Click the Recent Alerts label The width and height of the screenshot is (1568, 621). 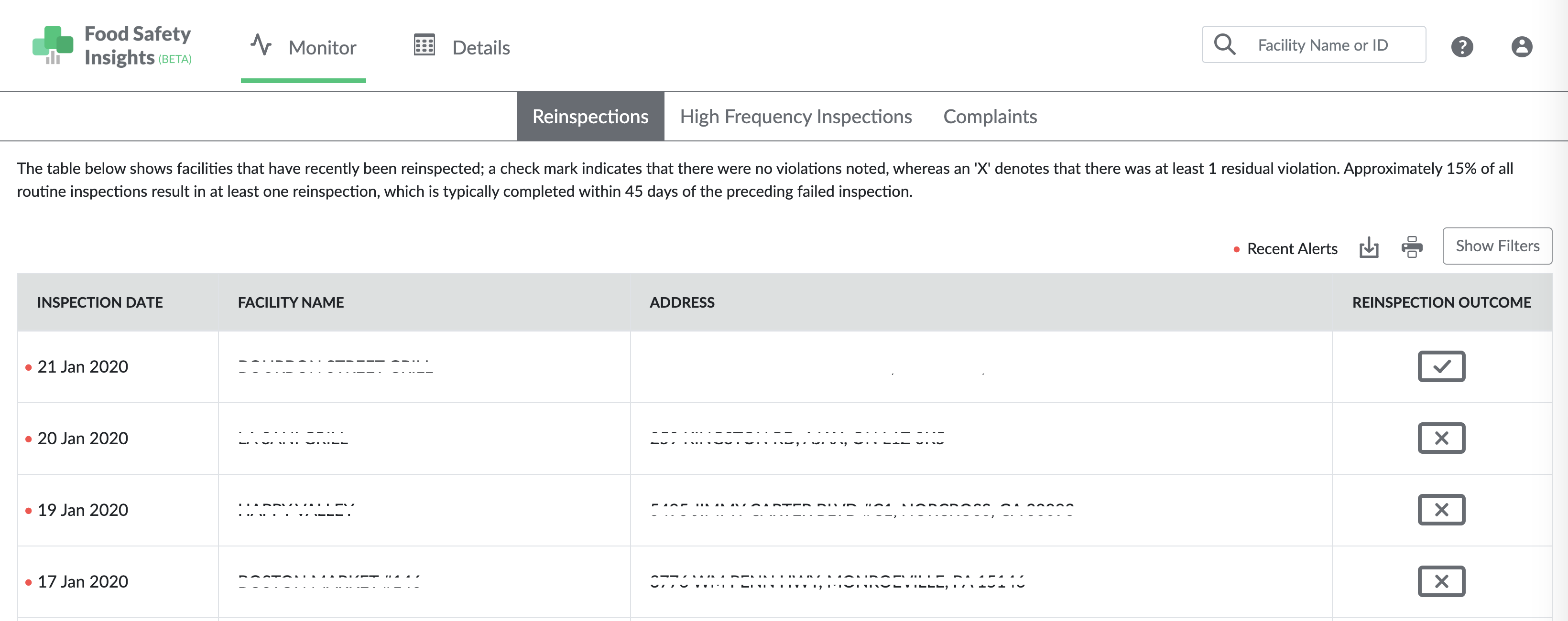coord(1292,248)
